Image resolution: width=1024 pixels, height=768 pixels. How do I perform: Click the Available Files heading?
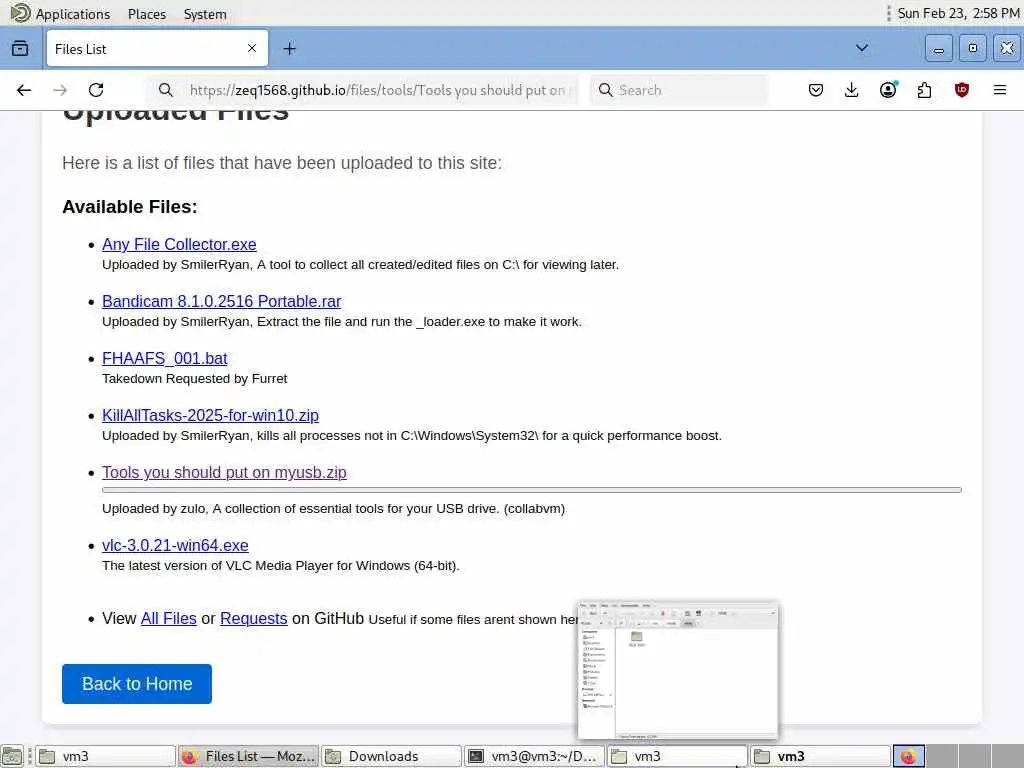pyautogui.click(x=130, y=206)
